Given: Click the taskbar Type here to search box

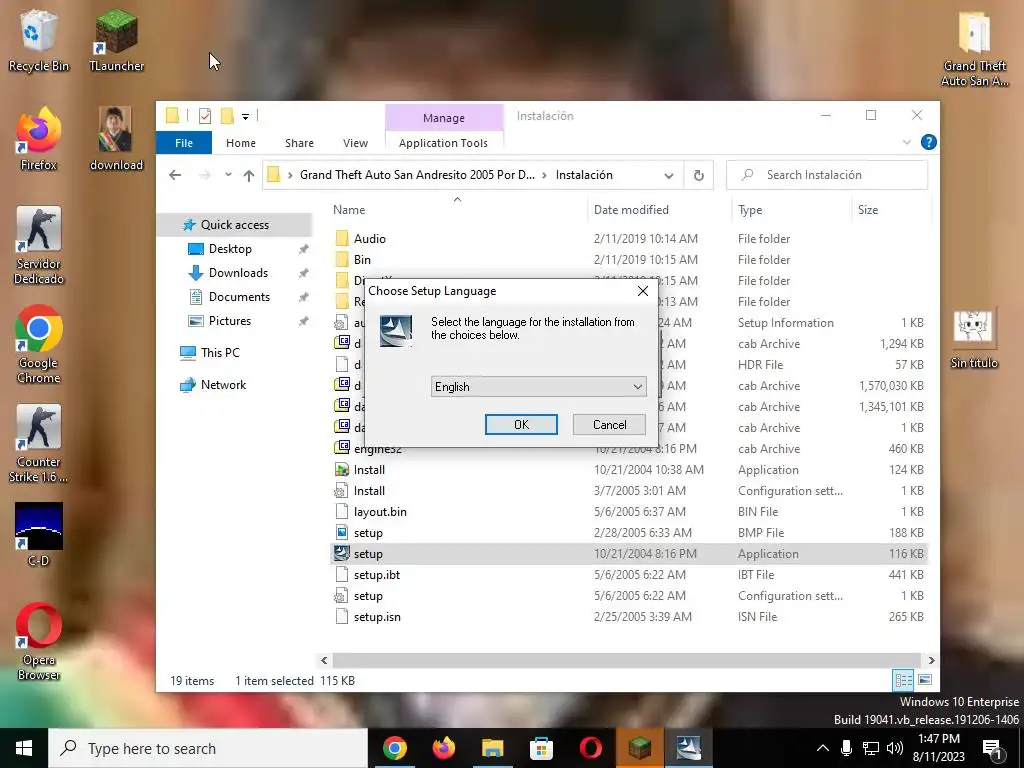Looking at the screenshot, I should [208, 748].
